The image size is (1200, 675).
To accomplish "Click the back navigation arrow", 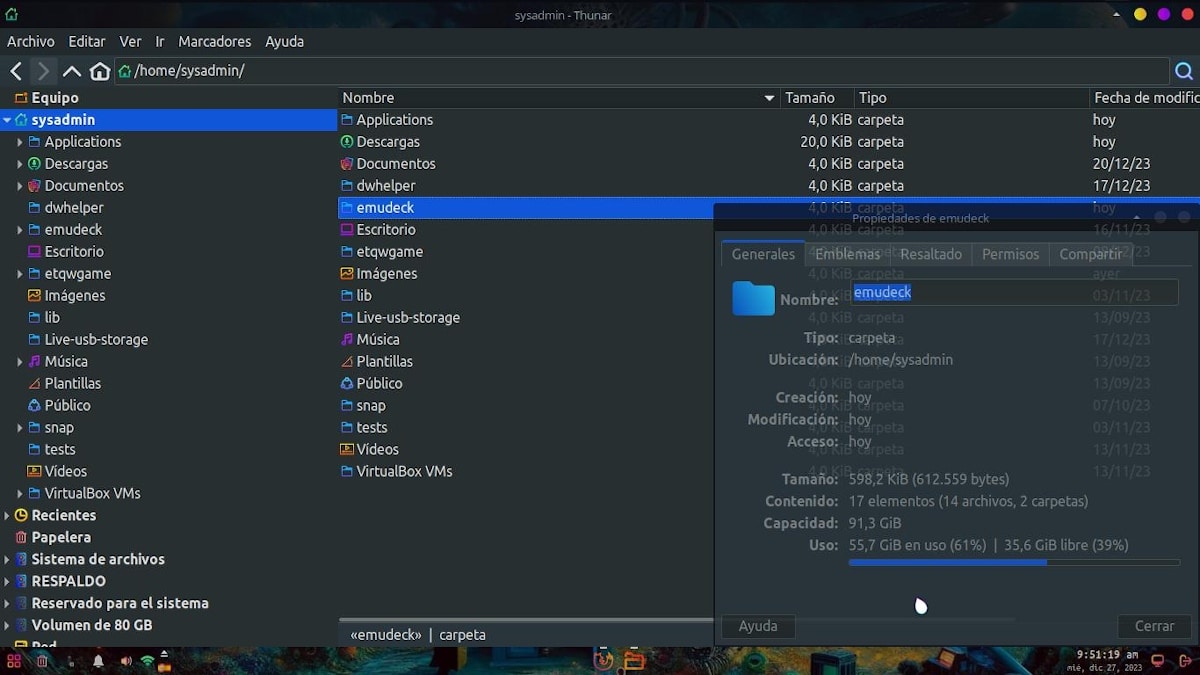I will point(16,71).
